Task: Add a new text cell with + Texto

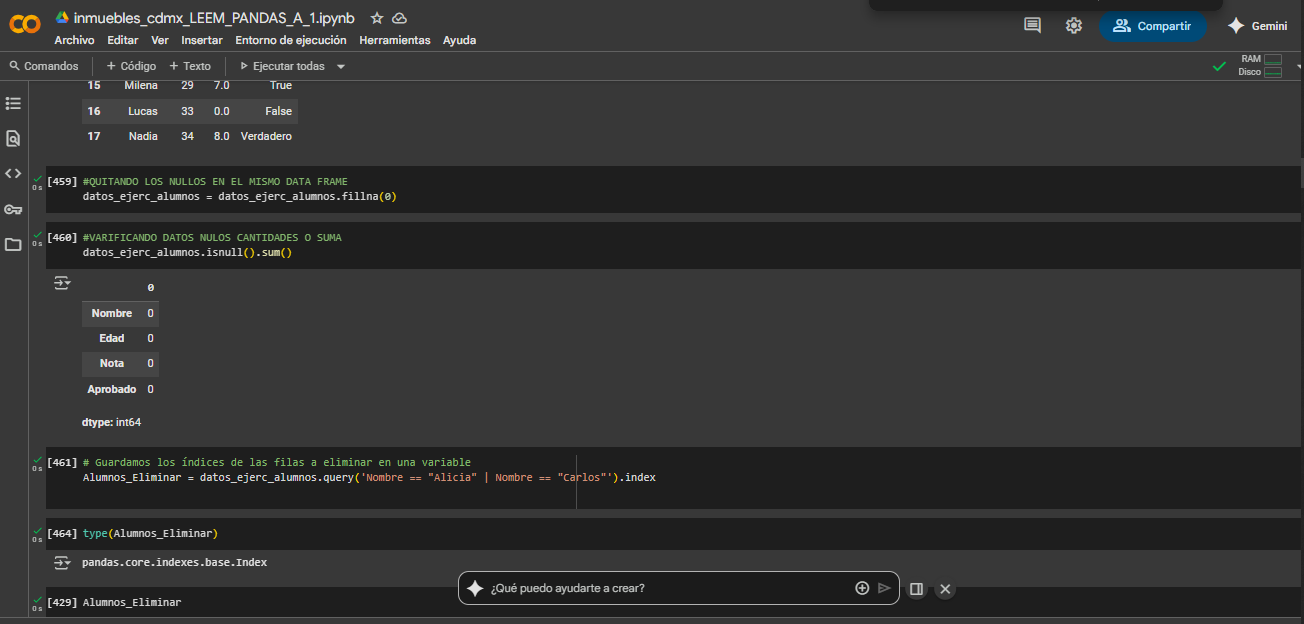Action: point(190,66)
